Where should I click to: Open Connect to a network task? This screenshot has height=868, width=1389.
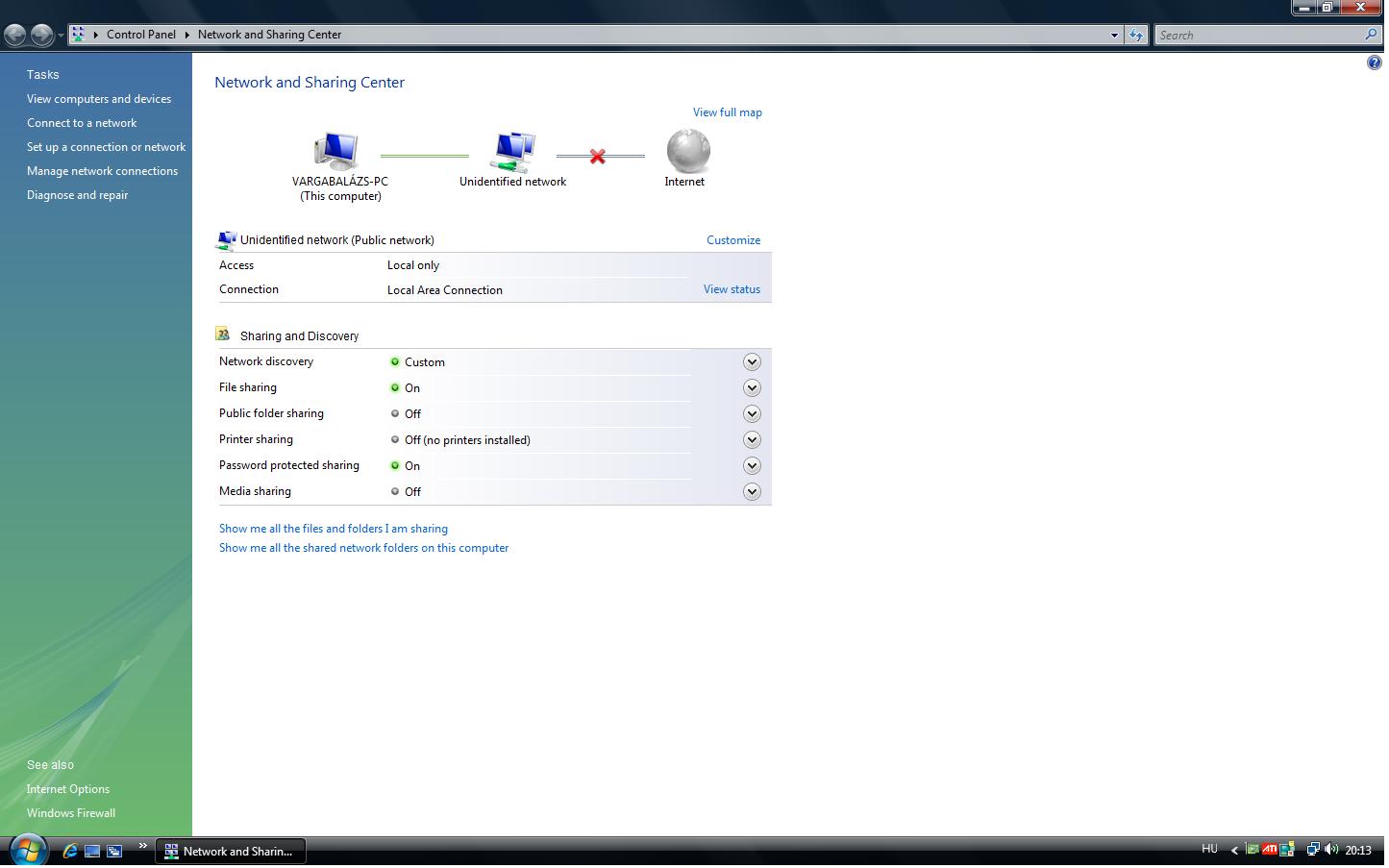82,123
